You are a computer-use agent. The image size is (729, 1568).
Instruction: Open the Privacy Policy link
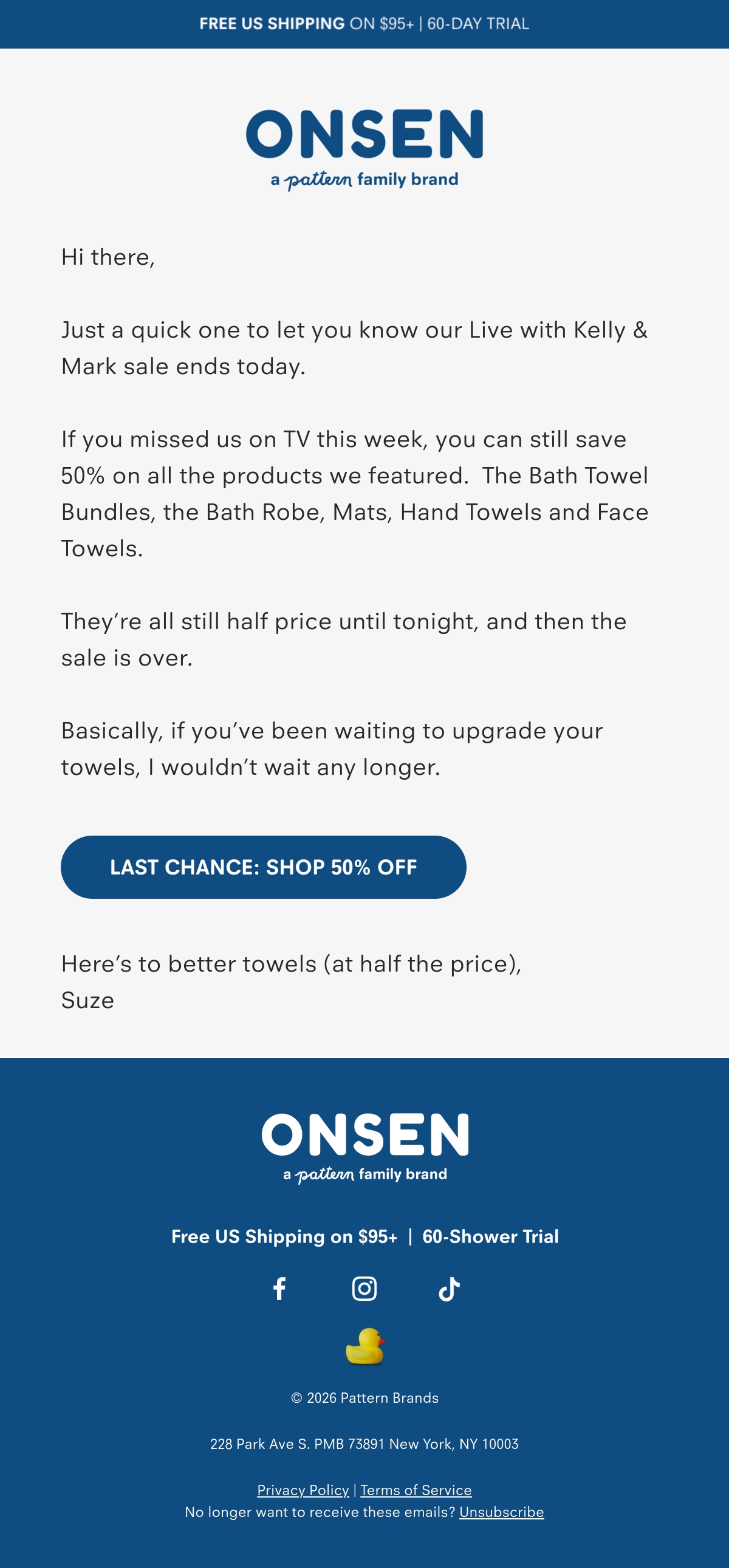click(303, 1490)
